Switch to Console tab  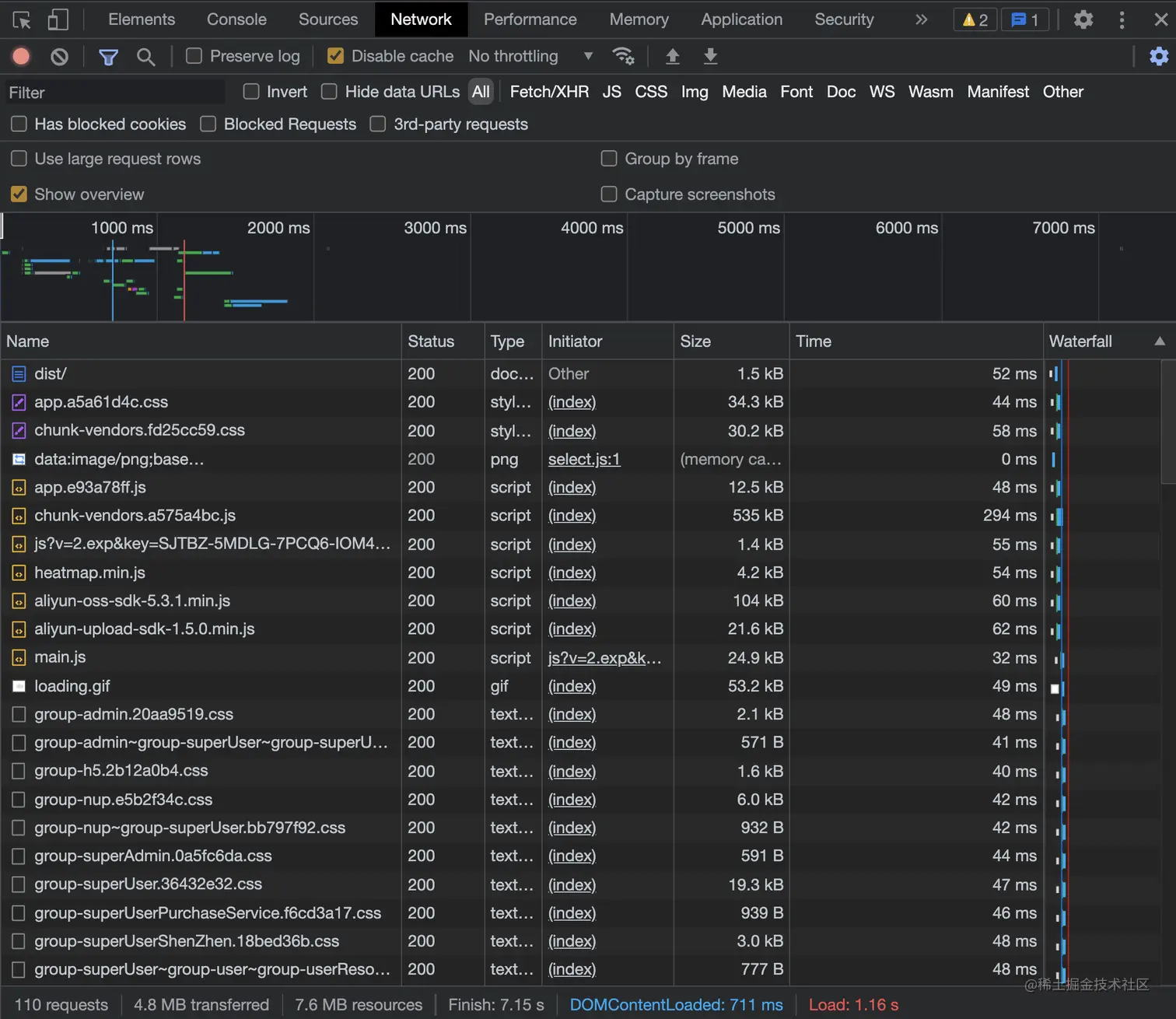pos(236,19)
